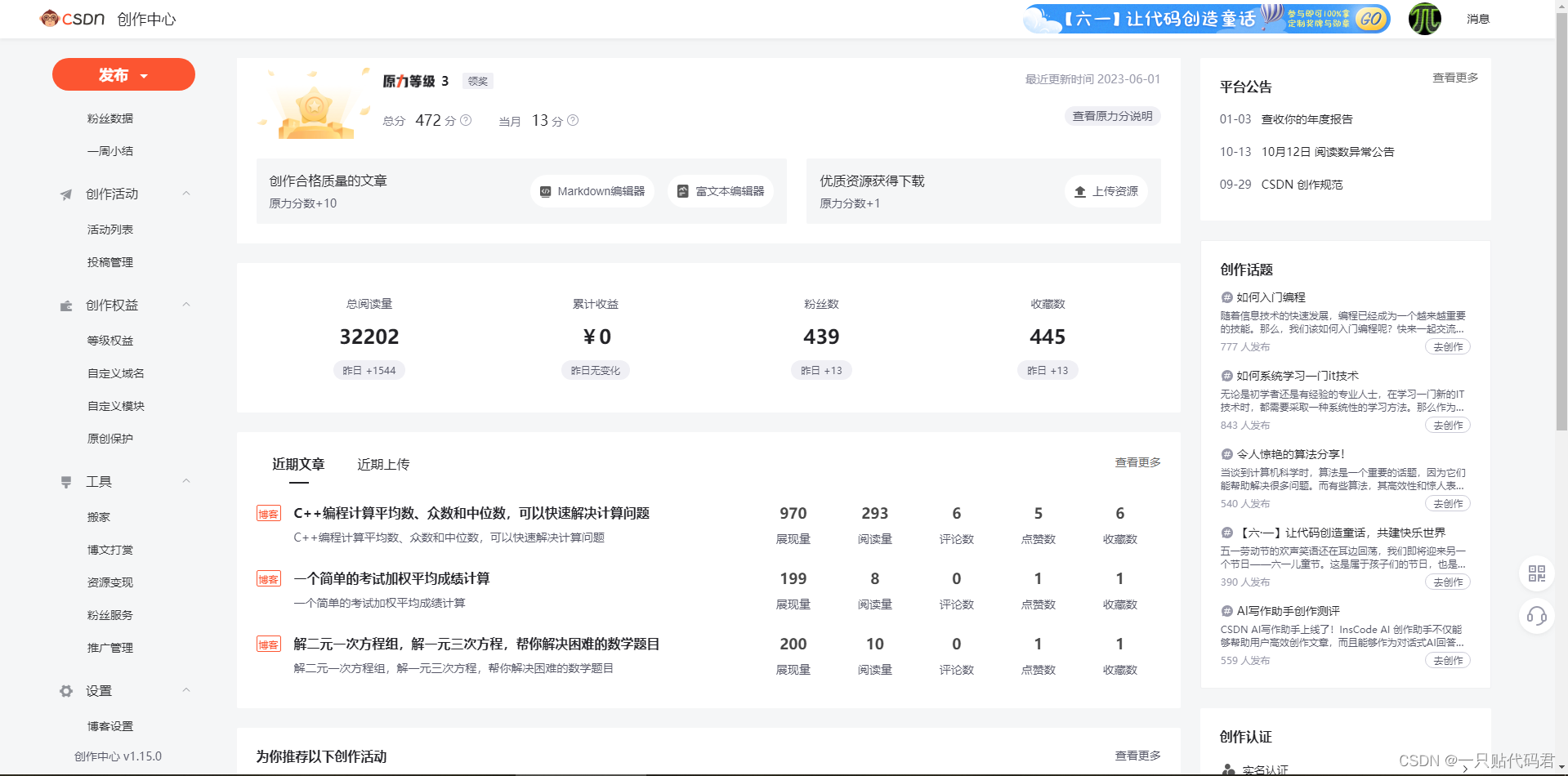This screenshot has width=1568, height=776.
Task: Click the 查看原力分说明 button
Action: pyautogui.click(x=1112, y=116)
